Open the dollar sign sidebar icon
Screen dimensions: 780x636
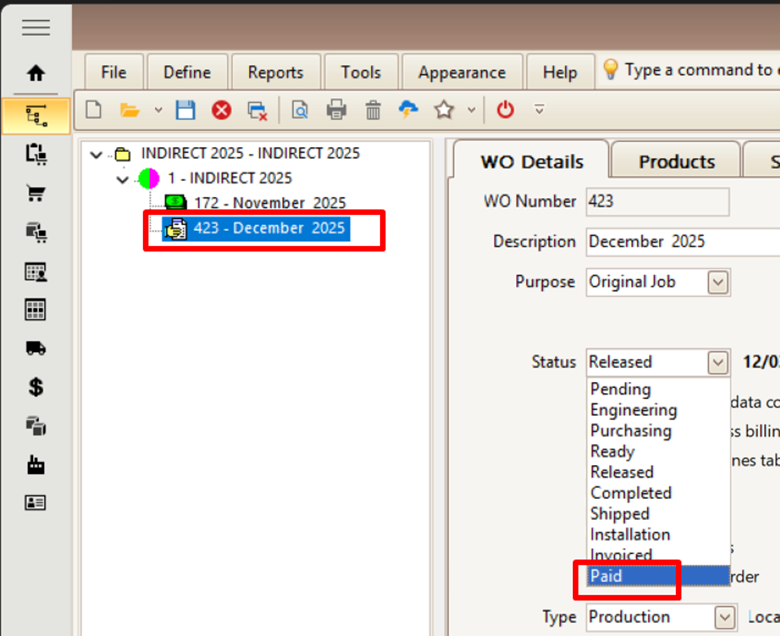point(36,388)
